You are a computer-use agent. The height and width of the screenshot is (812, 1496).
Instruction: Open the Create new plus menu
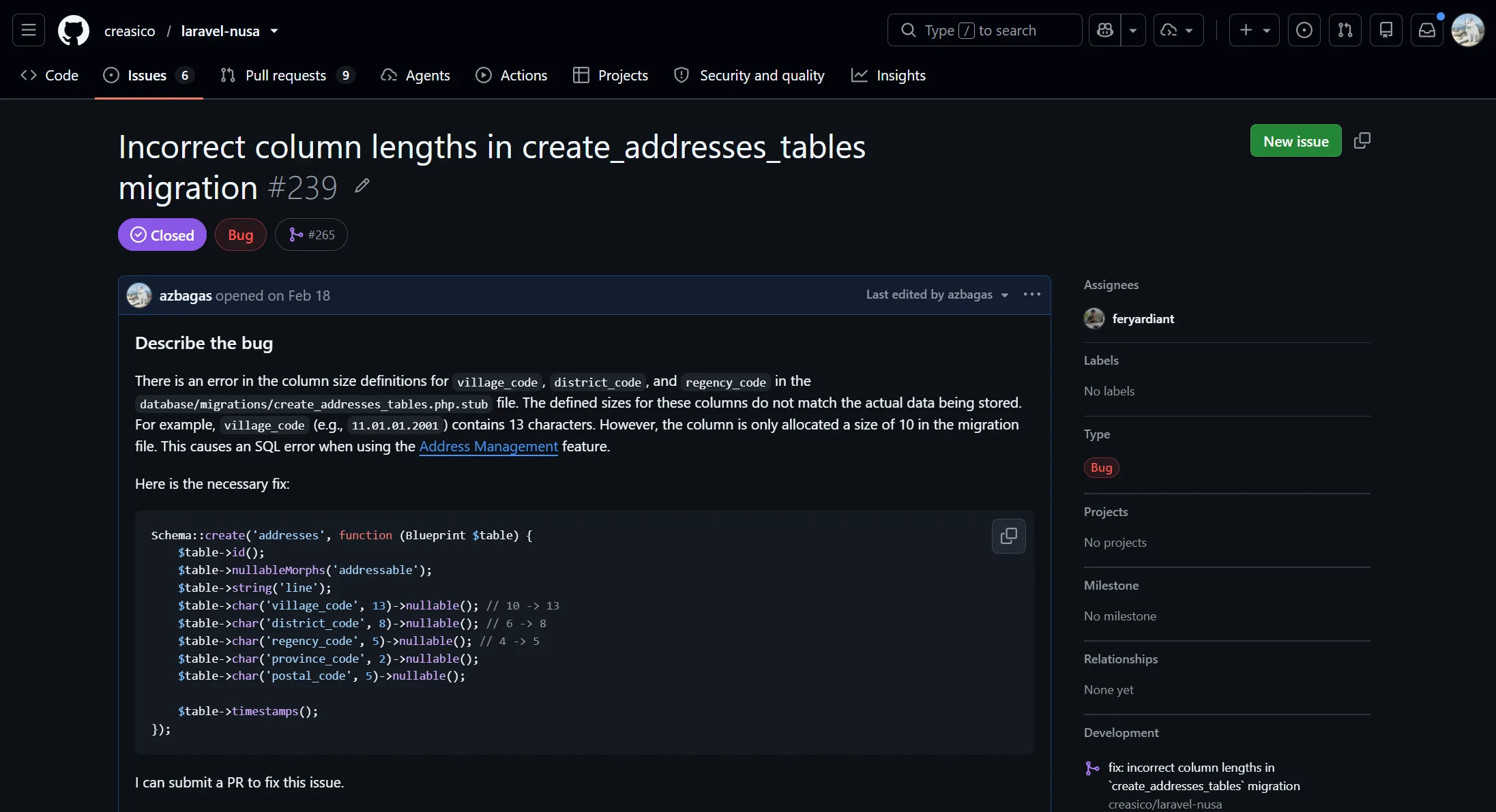click(x=1254, y=30)
